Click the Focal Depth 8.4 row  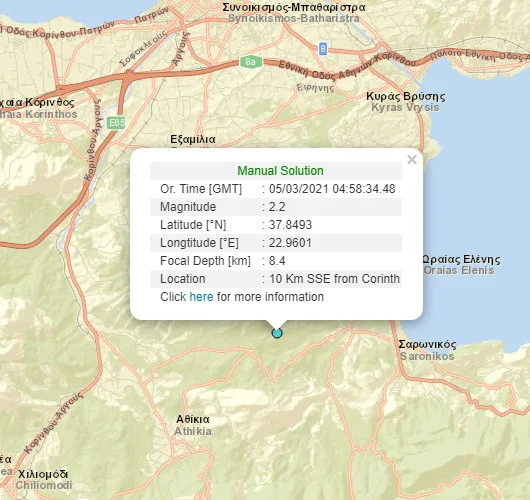tap(276, 261)
